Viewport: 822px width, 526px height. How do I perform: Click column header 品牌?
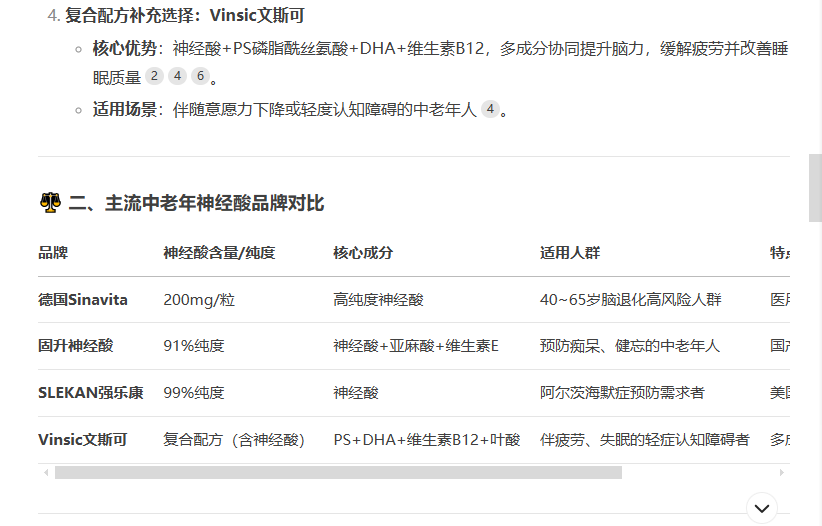tap(53, 253)
